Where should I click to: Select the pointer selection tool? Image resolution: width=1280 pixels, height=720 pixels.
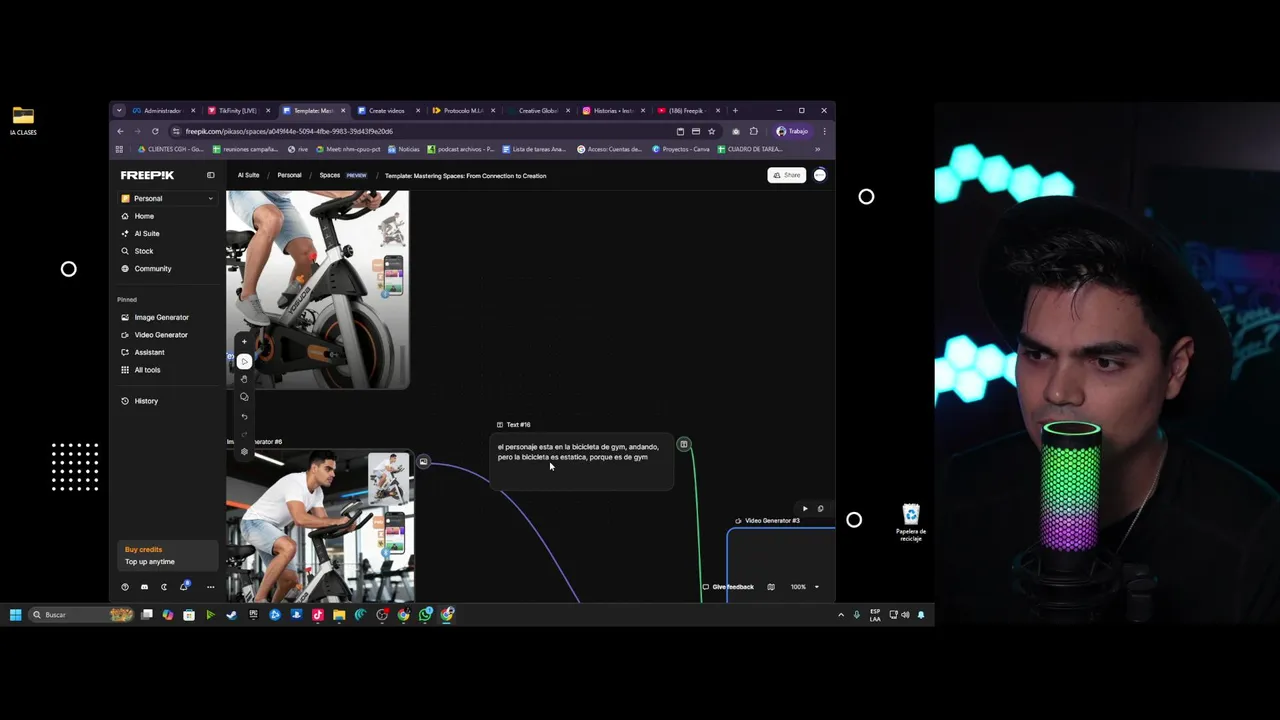244,361
